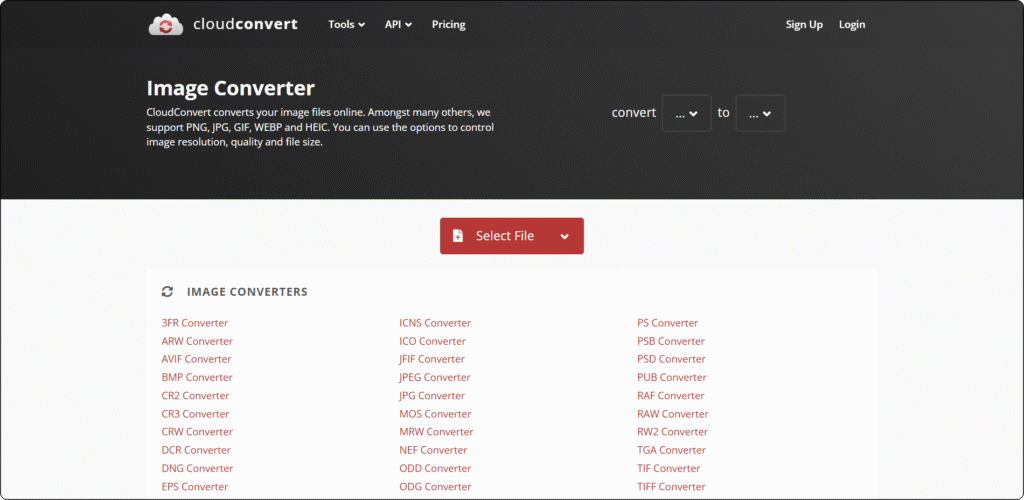Viewport: 1024px width, 500px height.
Task: Open the CRW Converter link
Action: [197, 431]
